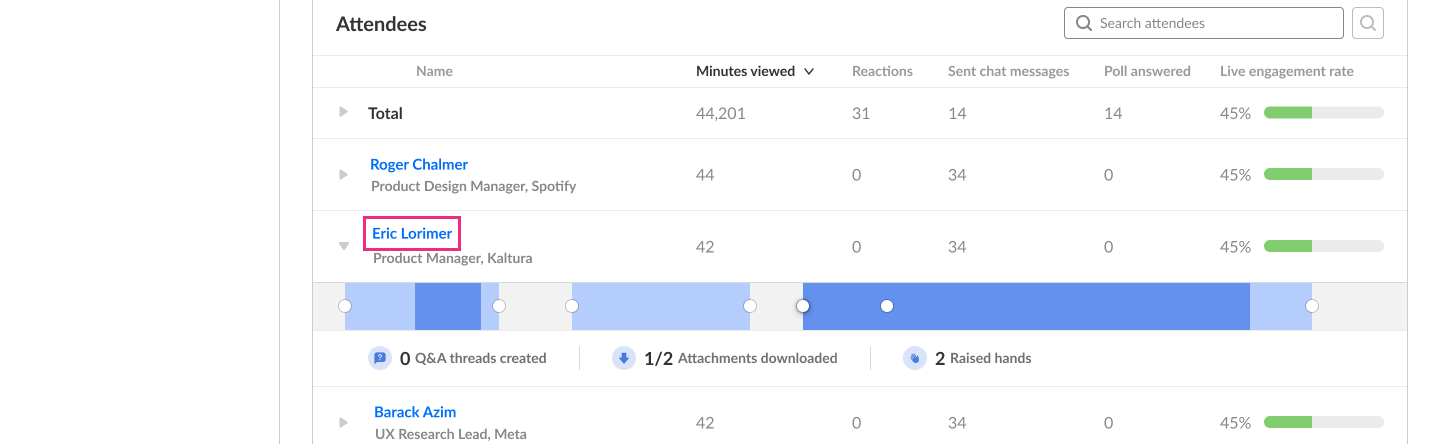Image resolution: width=1440 pixels, height=444 pixels.
Task: Click the Raised hands icon
Action: tap(914, 358)
